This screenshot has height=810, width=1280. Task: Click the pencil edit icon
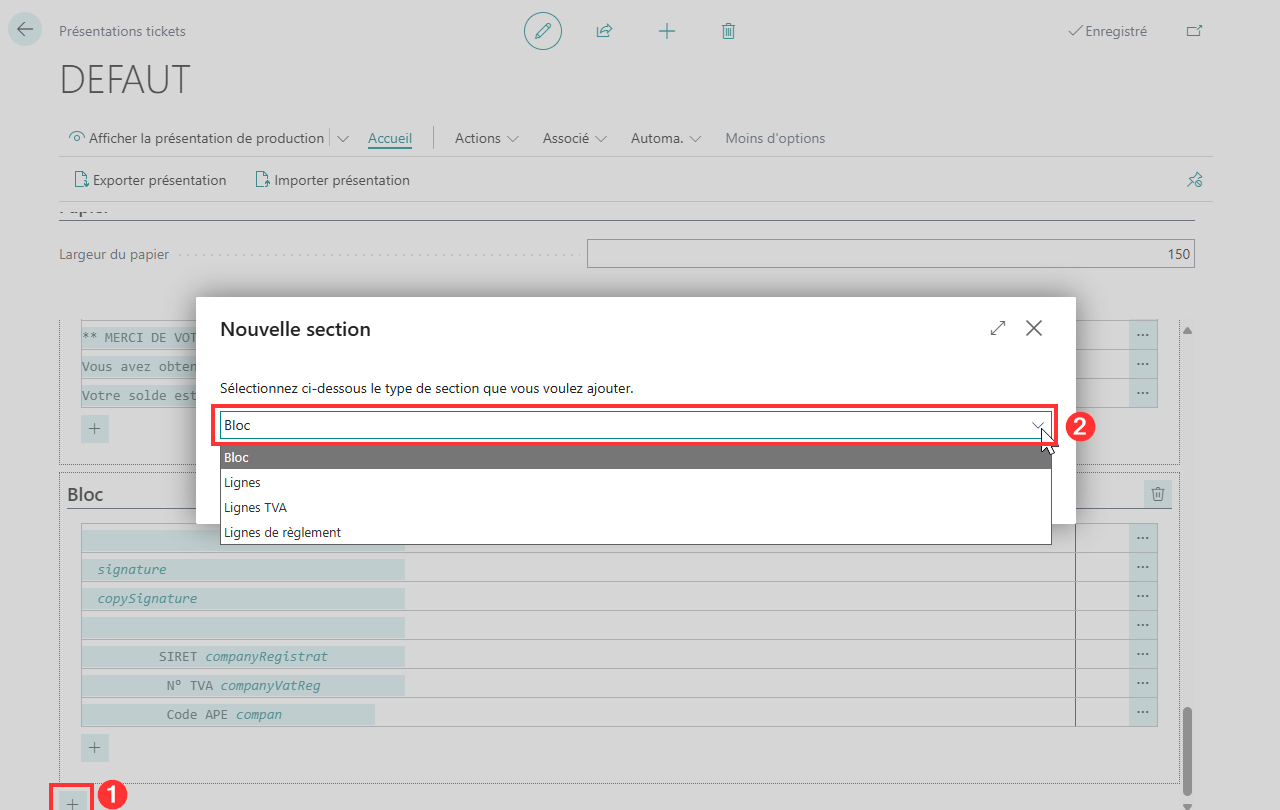coord(543,31)
